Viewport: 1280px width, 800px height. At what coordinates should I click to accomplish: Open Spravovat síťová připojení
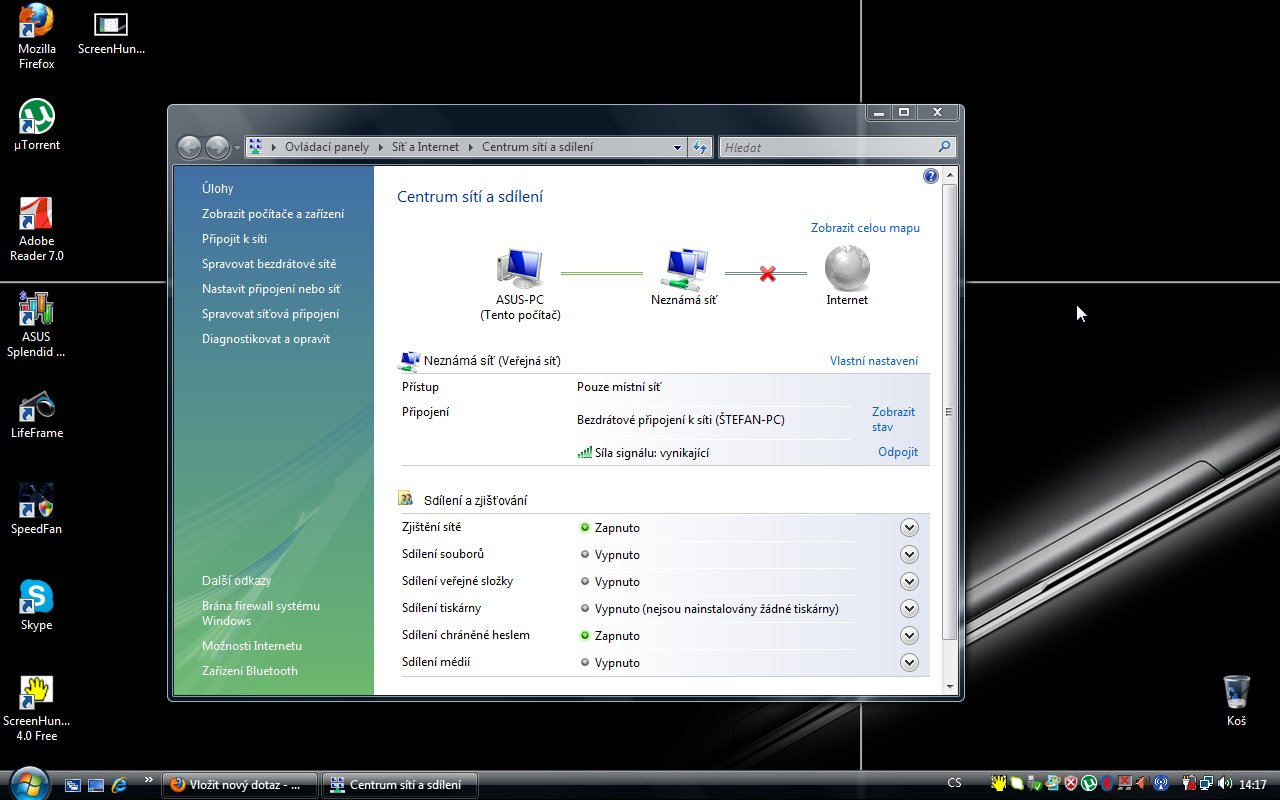tap(270, 314)
